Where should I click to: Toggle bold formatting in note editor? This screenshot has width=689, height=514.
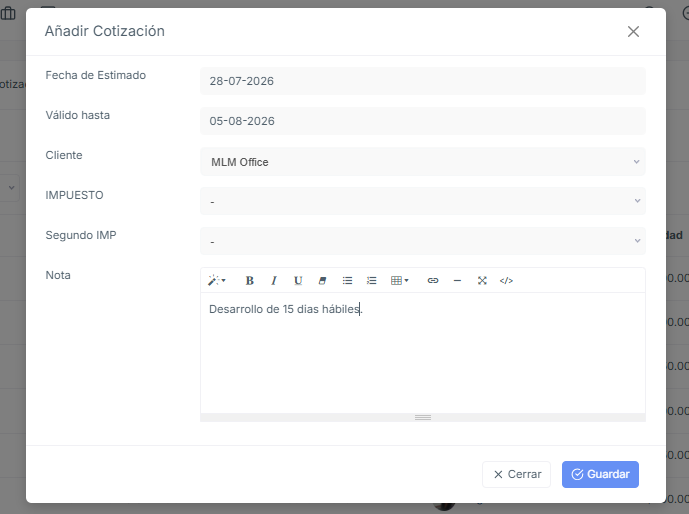pyautogui.click(x=250, y=280)
